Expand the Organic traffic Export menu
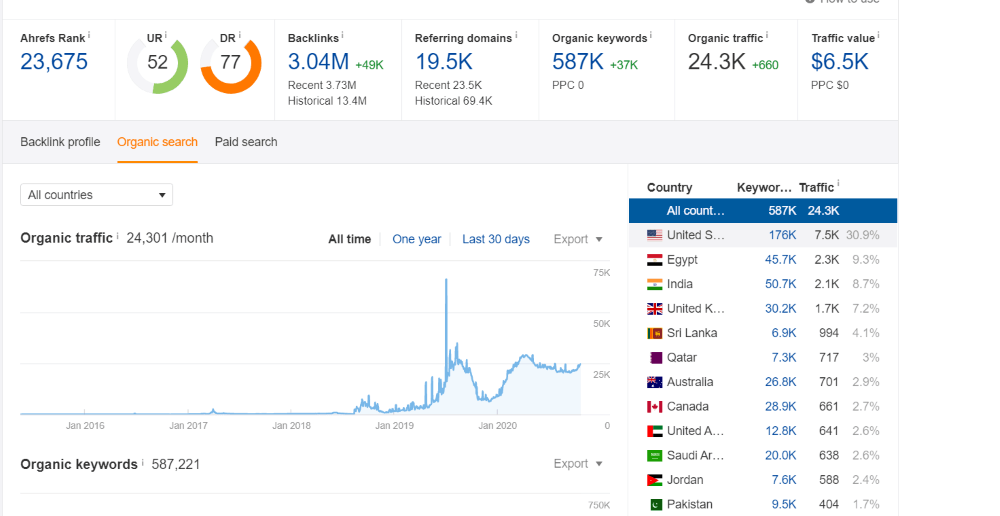Viewport: 1000px width, 516px height. tap(578, 239)
